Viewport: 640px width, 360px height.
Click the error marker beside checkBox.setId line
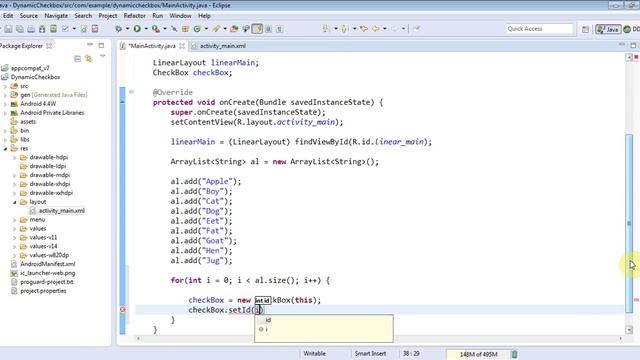pyautogui.click(x=122, y=310)
